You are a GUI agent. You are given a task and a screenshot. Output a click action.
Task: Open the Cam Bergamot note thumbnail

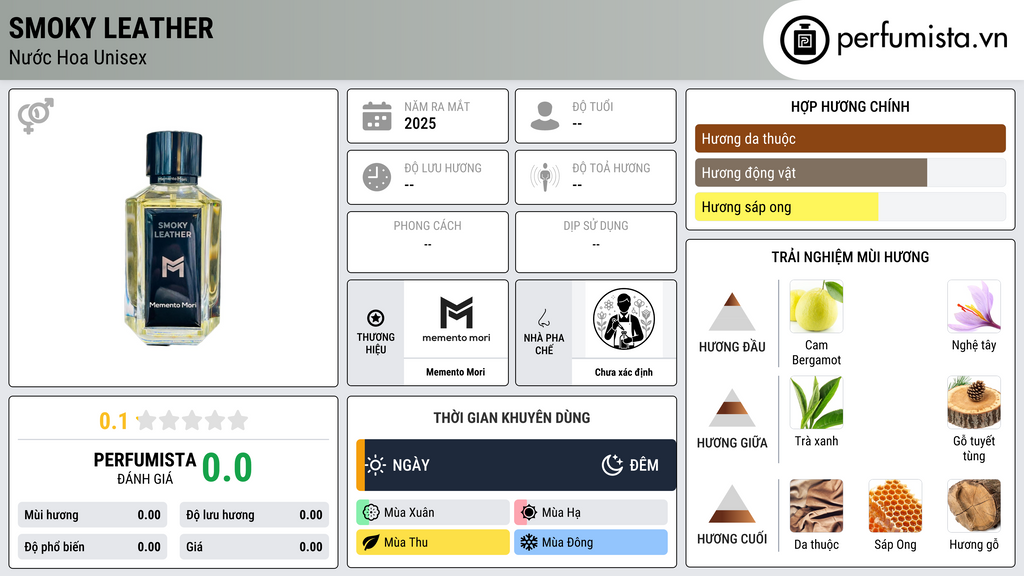click(x=816, y=306)
